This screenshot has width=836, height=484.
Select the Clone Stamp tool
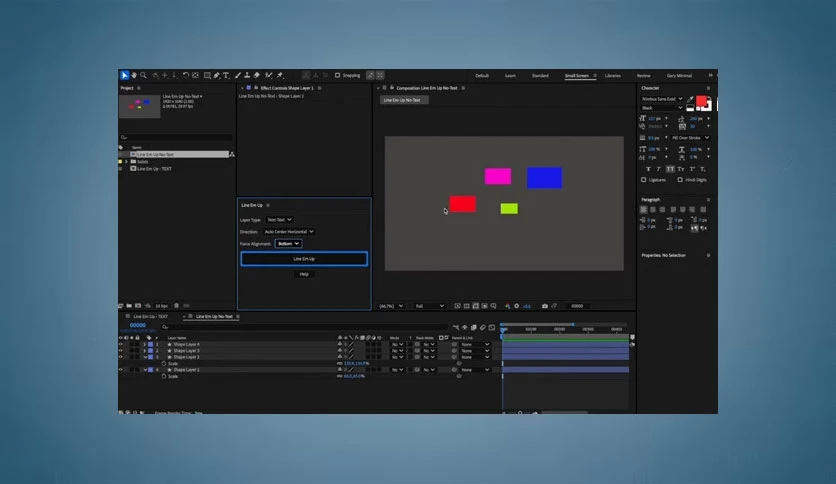click(247, 75)
